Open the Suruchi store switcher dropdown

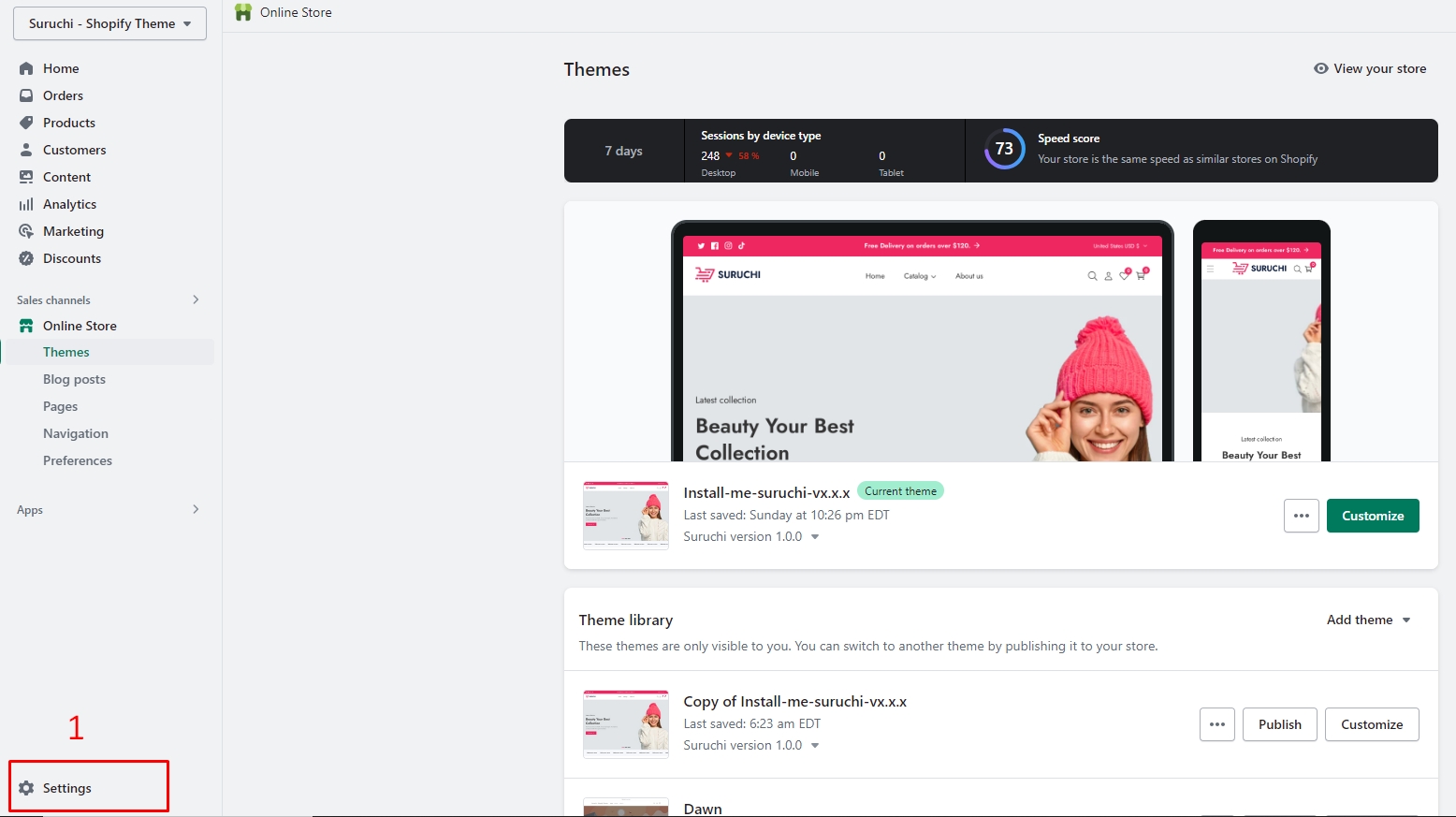click(x=109, y=23)
